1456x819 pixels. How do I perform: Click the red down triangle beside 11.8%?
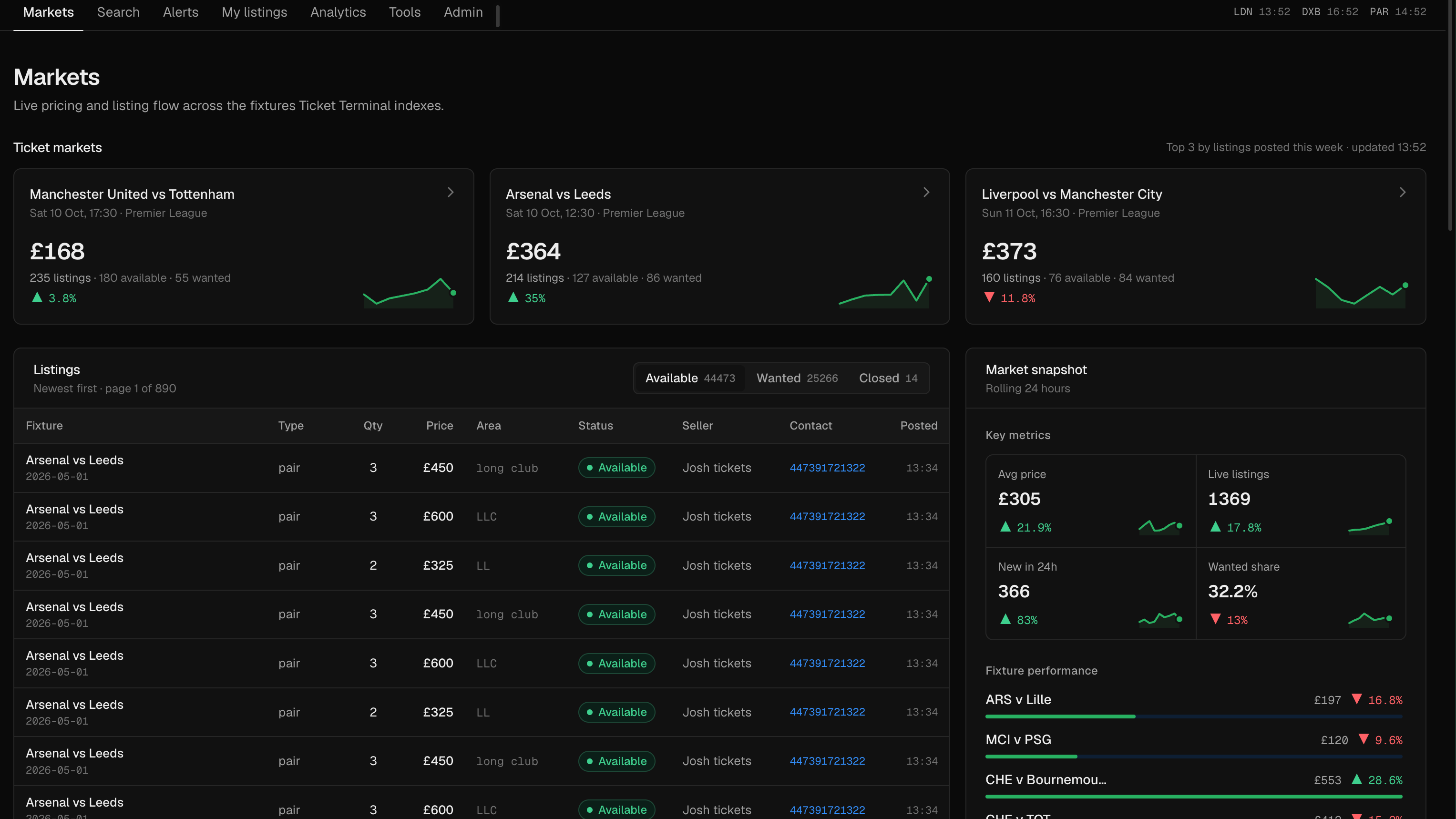pyautogui.click(x=989, y=297)
